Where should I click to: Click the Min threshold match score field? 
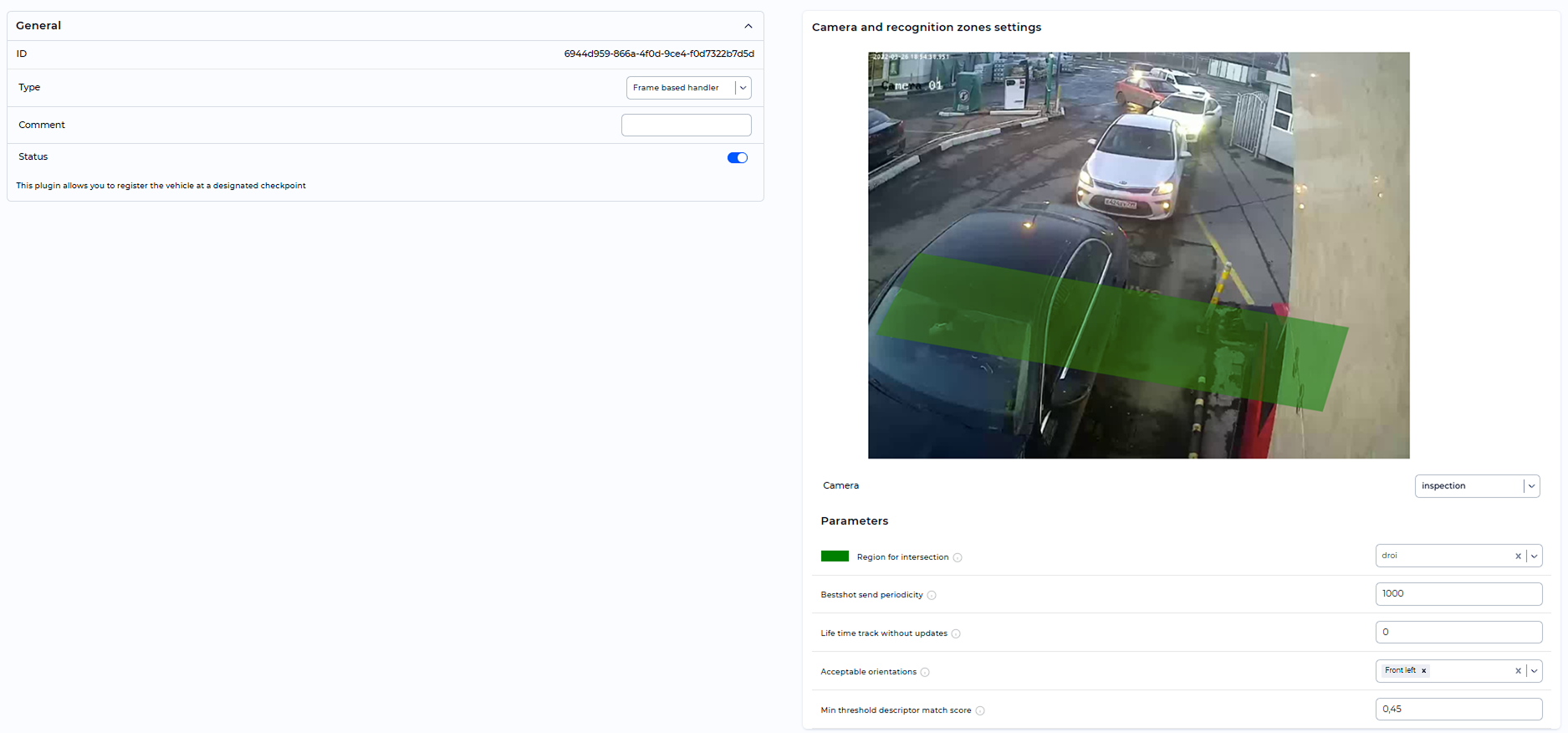tap(1458, 710)
